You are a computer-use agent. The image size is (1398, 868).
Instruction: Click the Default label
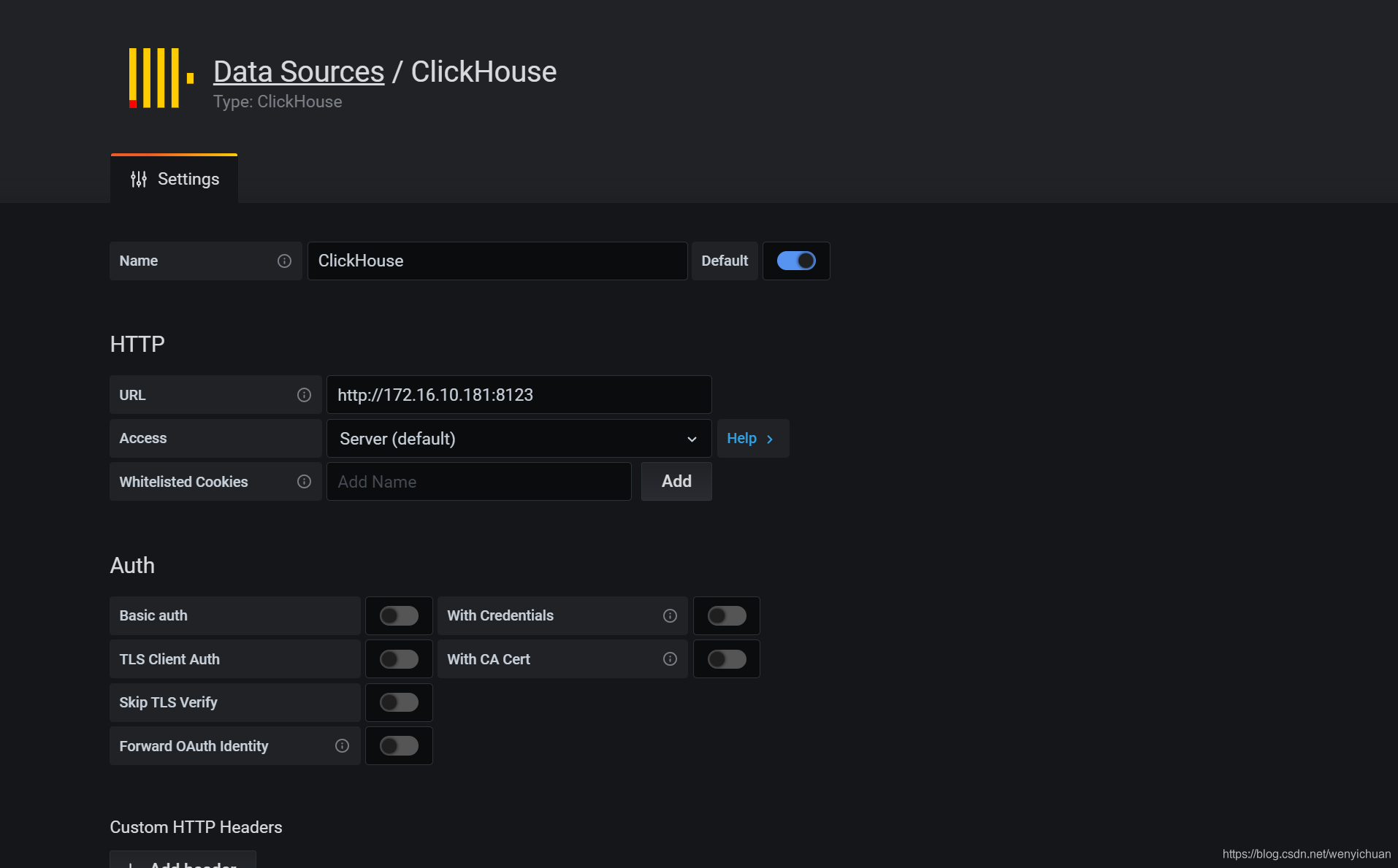(x=725, y=261)
